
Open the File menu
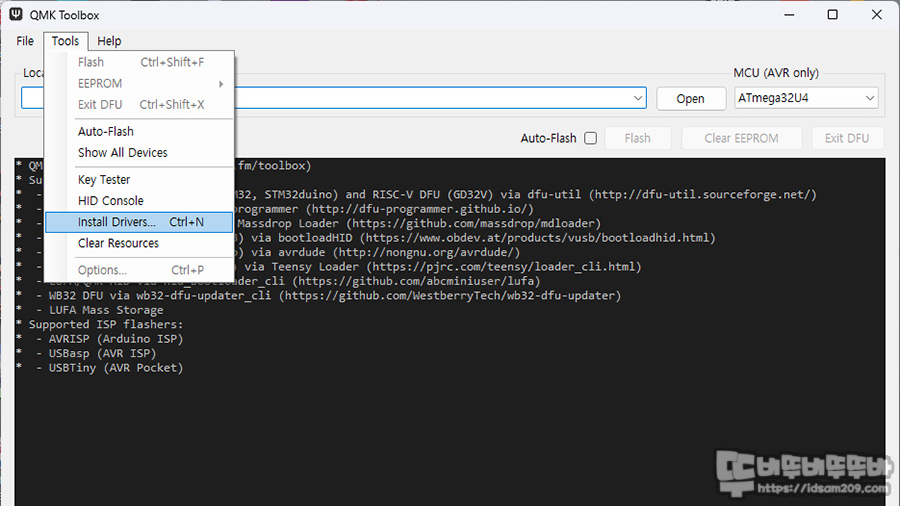coord(25,41)
